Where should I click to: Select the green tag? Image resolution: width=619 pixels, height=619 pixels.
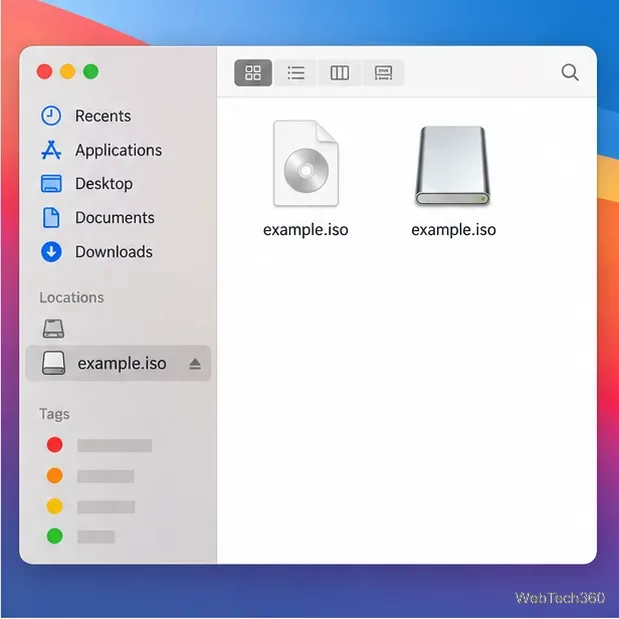tap(54, 536)
